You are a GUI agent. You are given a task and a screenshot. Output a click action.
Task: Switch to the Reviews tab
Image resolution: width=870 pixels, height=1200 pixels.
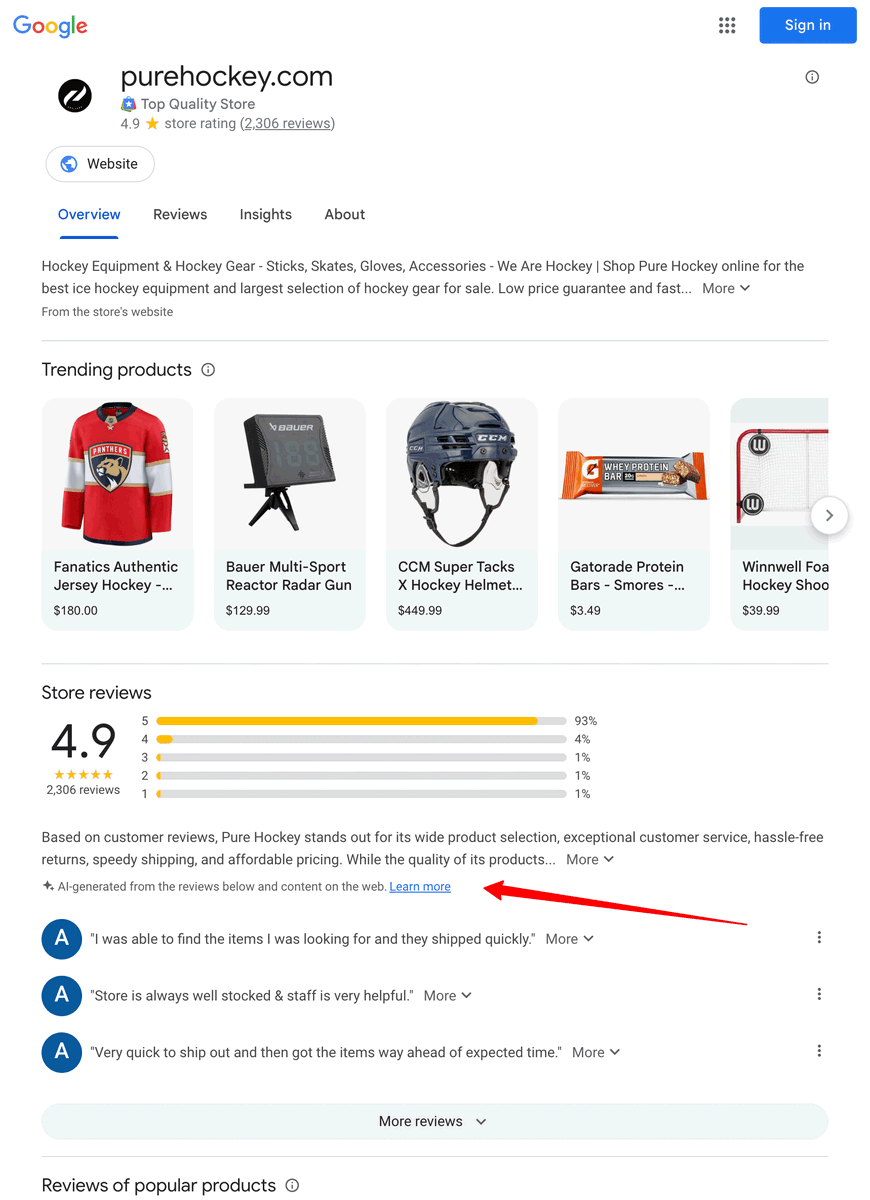pos(180,214)
